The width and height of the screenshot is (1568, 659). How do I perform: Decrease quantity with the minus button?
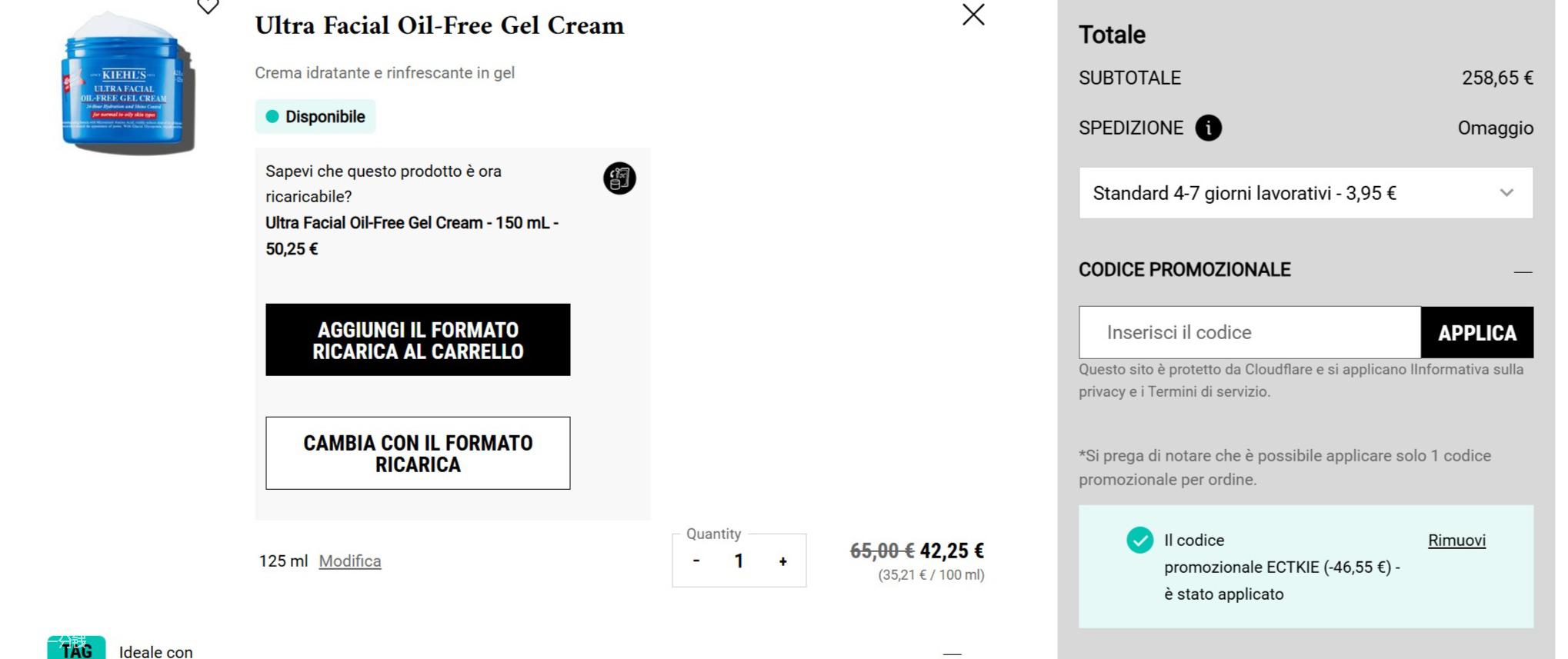click(696, 561)
